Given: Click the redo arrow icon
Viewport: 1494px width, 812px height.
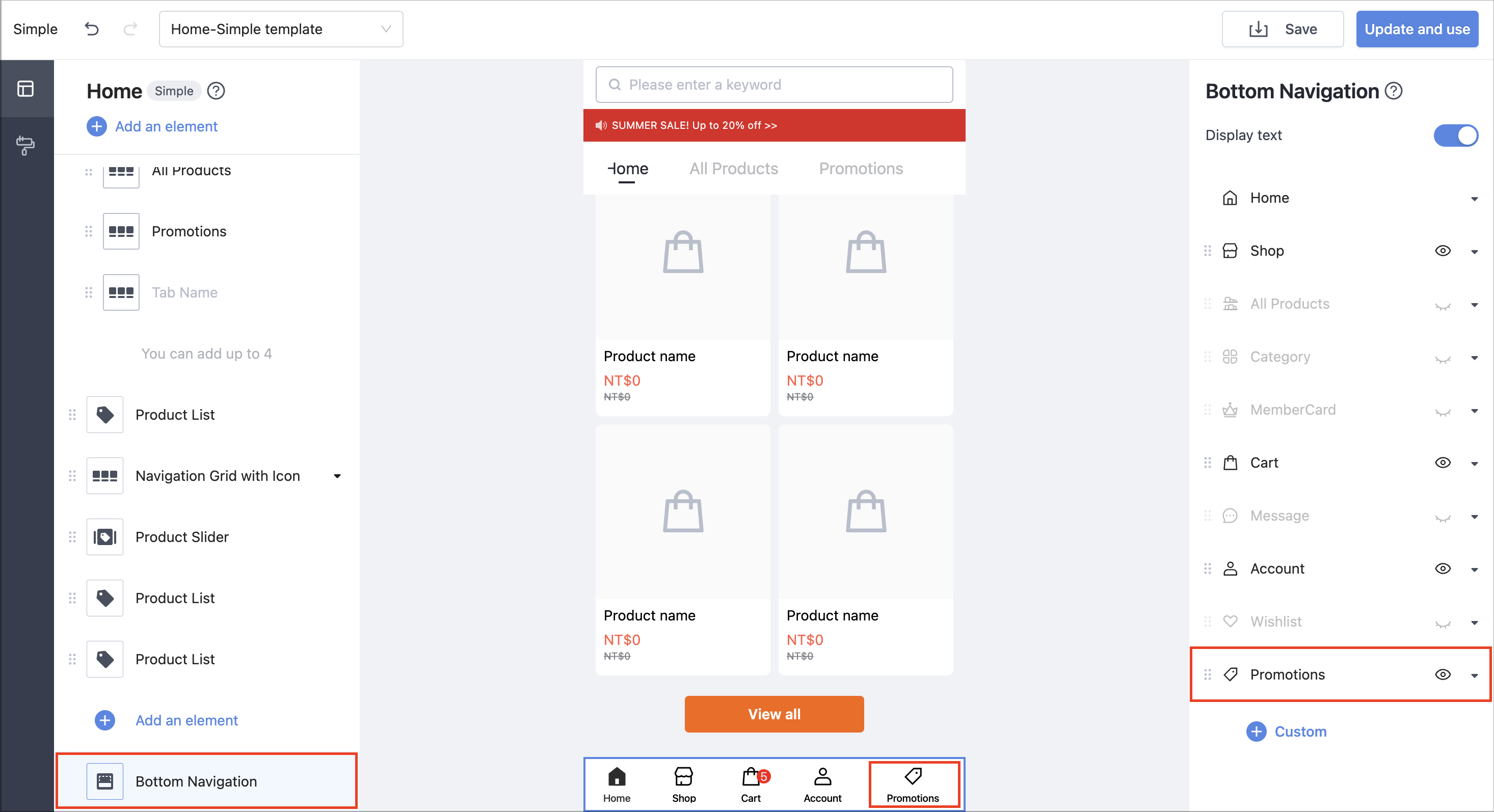Looking at the screenshot, I should pyautogui.click(x=130, y=29).
